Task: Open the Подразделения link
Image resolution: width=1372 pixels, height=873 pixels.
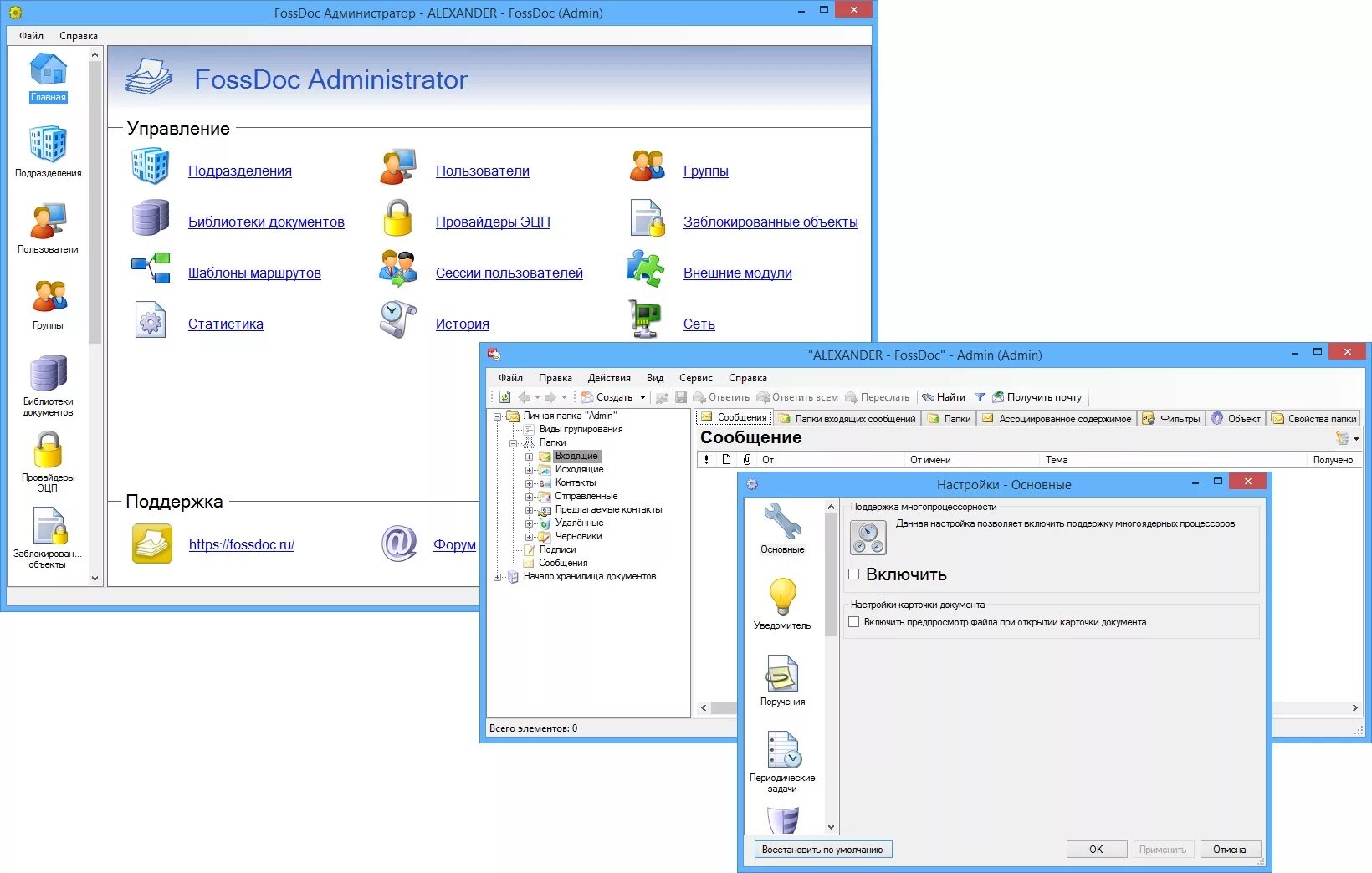Action: coord(240,171)
